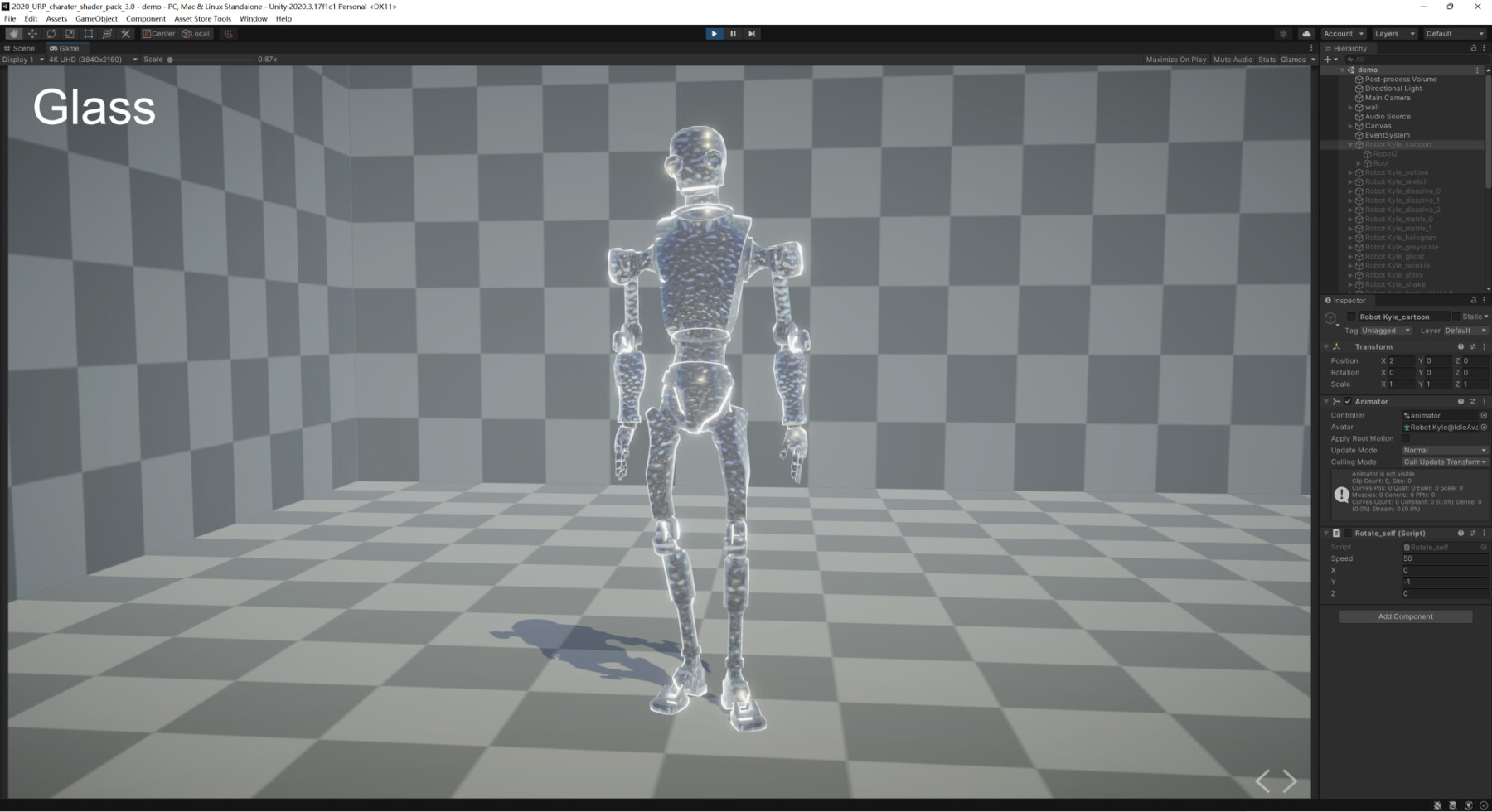Open the Layer Default dropdown
This screenshot has height=812, width=1492.
(1465, 331)
